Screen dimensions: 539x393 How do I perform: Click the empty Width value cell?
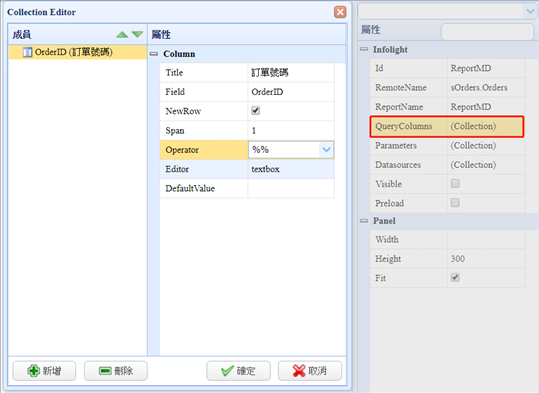[486, 239]
